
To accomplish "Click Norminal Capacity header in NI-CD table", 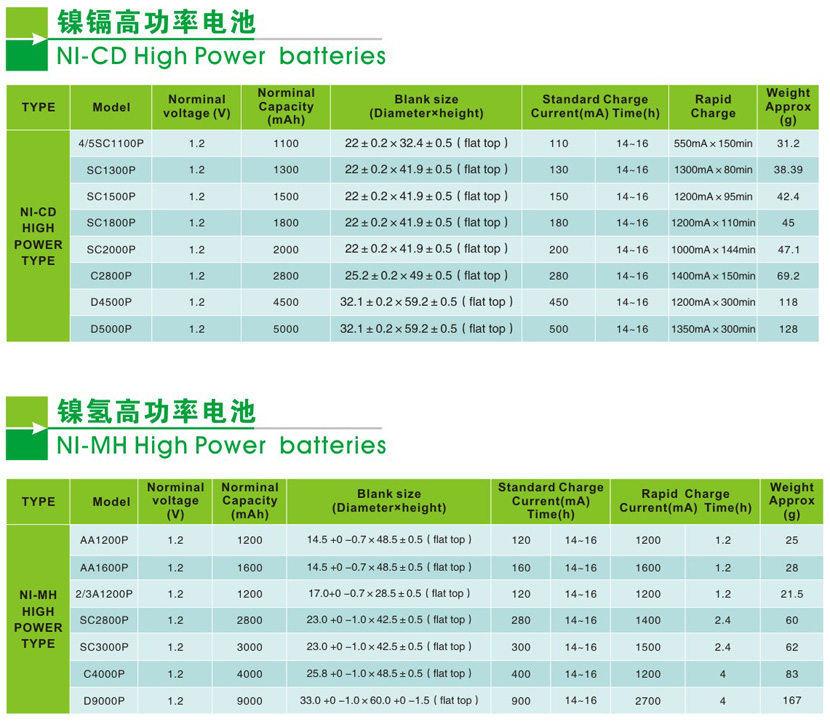I will click(286, 106).
